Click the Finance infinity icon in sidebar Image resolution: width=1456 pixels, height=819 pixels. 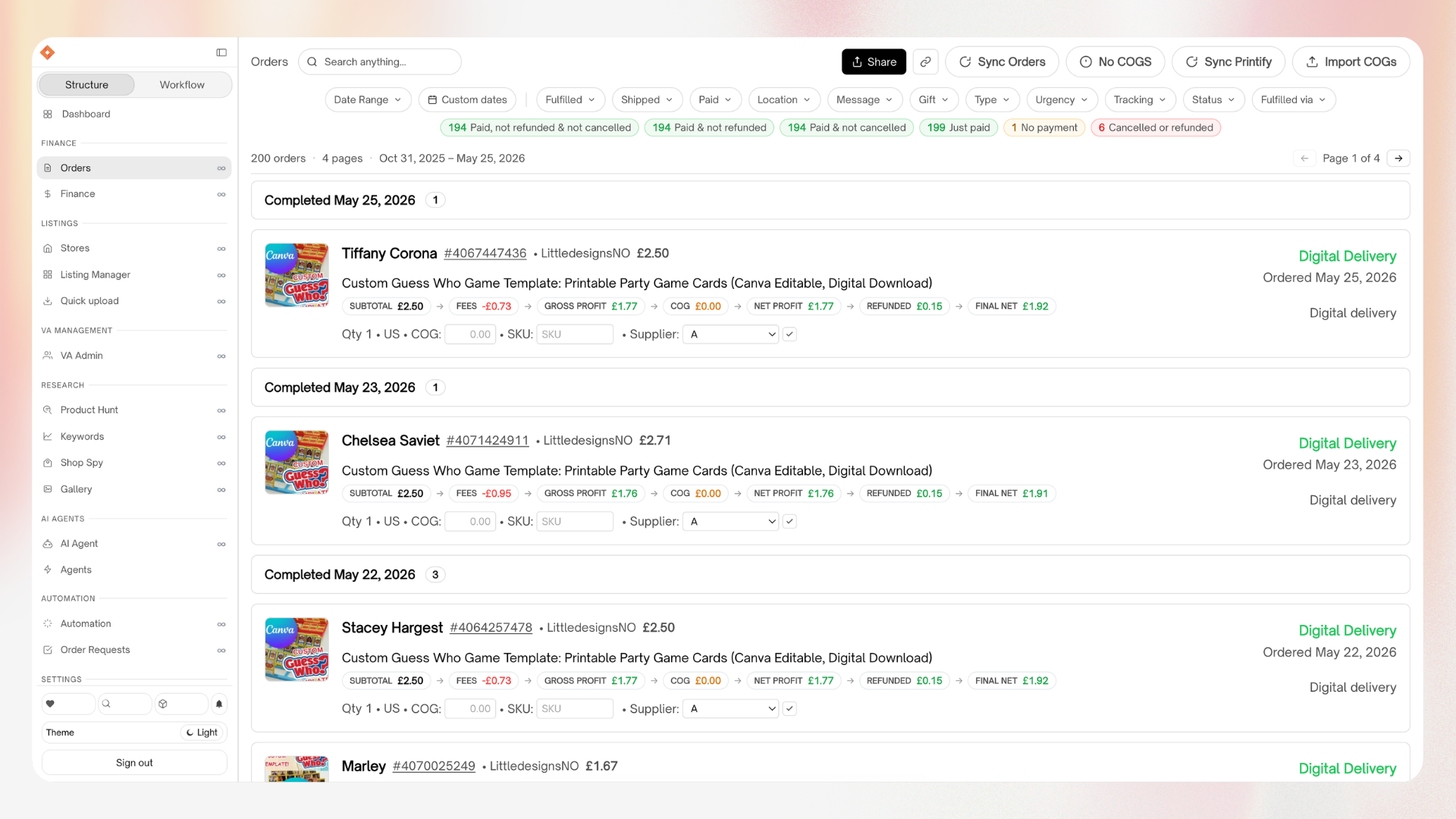click(x=221, y=194)
